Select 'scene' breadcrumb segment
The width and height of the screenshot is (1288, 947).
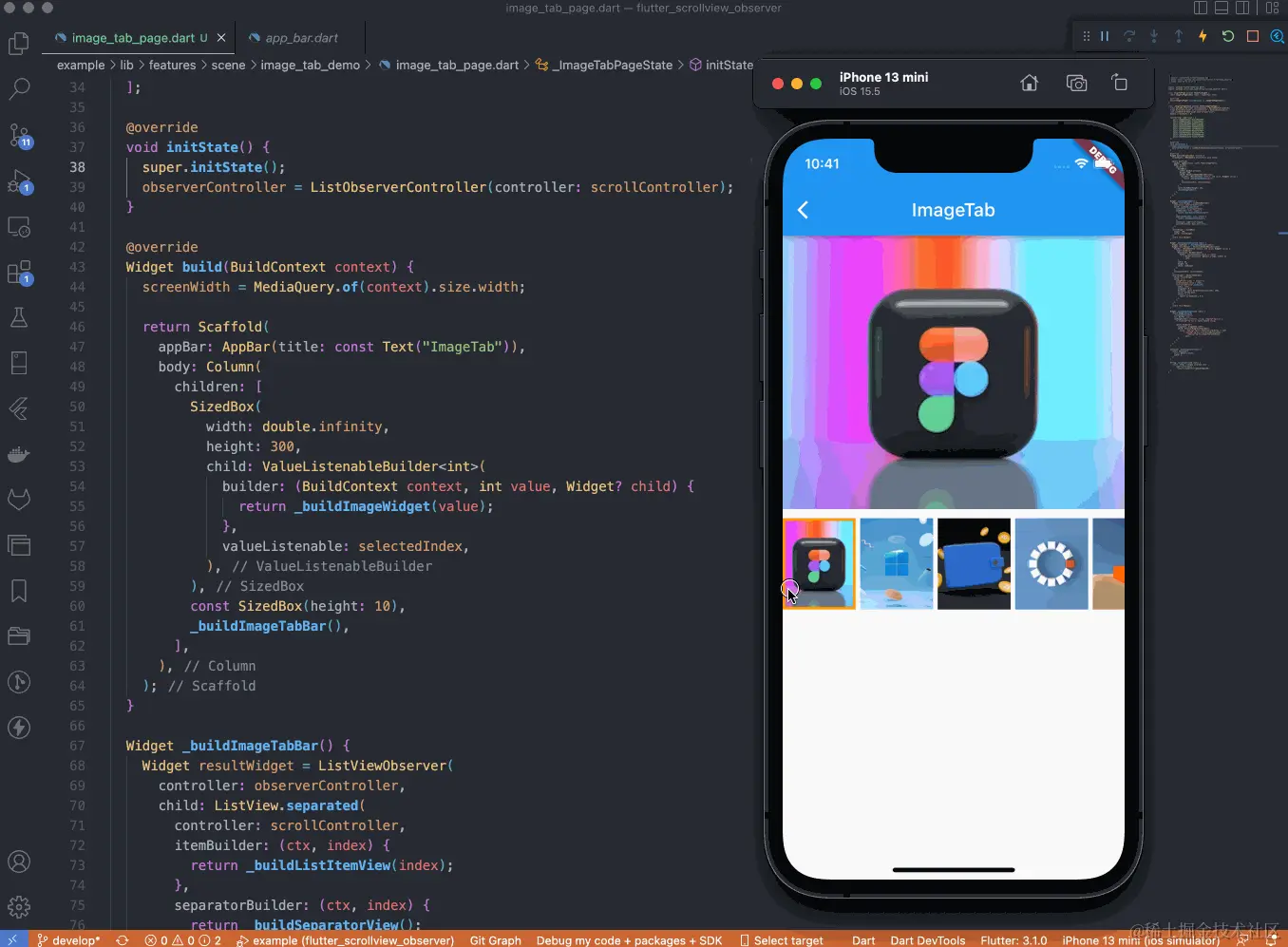pos(228,65)
